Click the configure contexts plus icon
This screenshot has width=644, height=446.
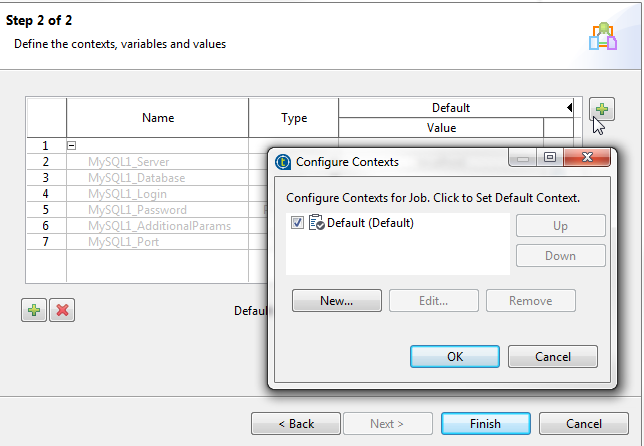point(601,110)
